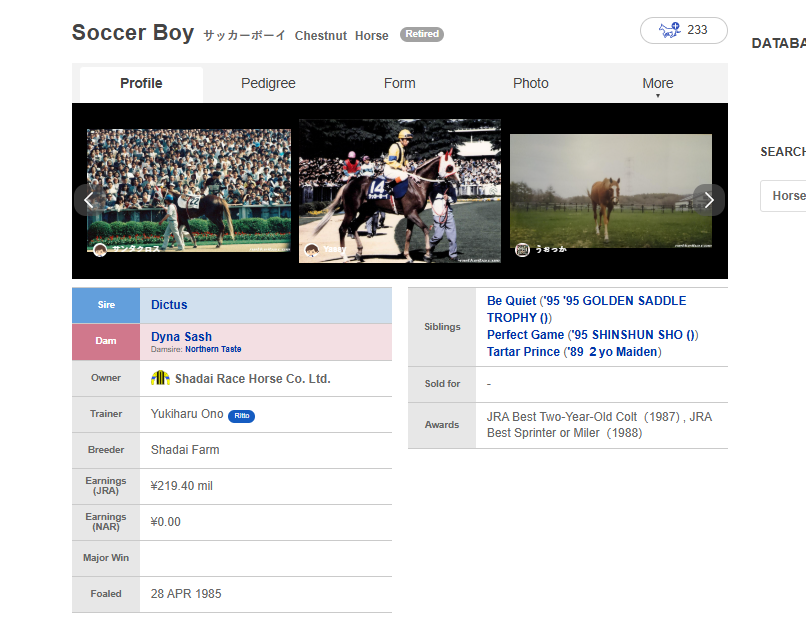Click the Siblings row label
Viewport: 806px width, 631px height.
click(442, 327)
